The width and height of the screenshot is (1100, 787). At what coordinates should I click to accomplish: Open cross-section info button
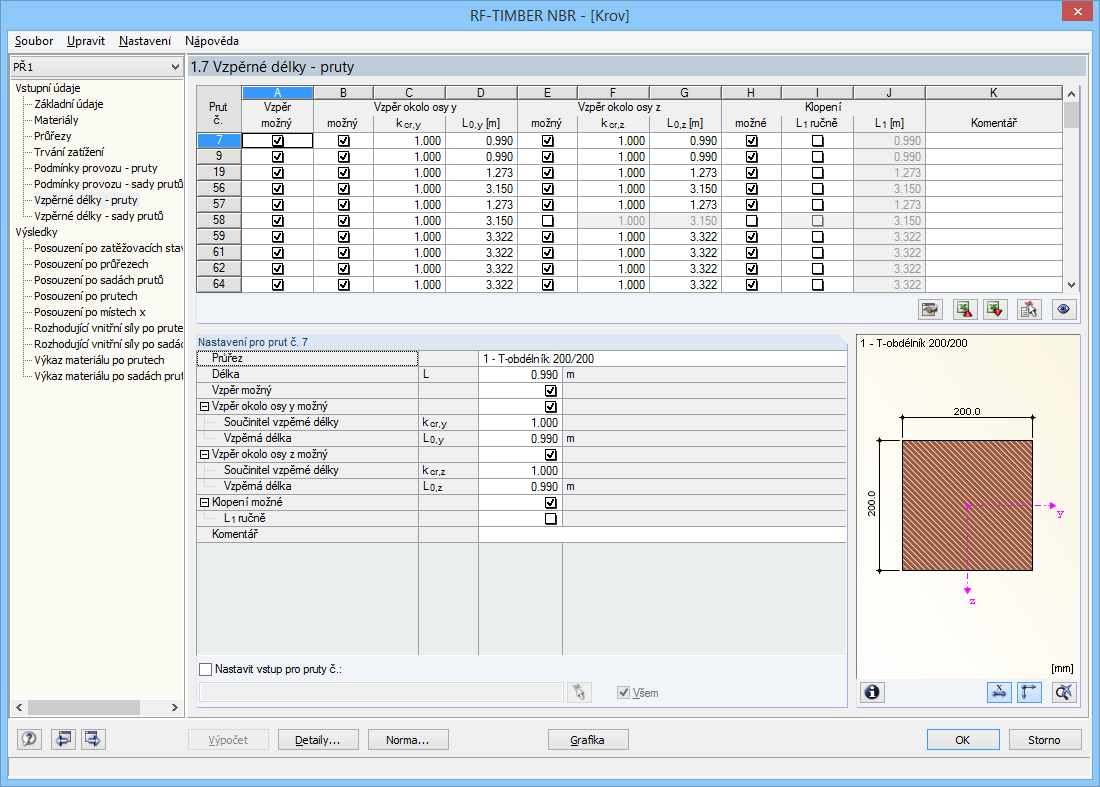[x=872, y=691]
